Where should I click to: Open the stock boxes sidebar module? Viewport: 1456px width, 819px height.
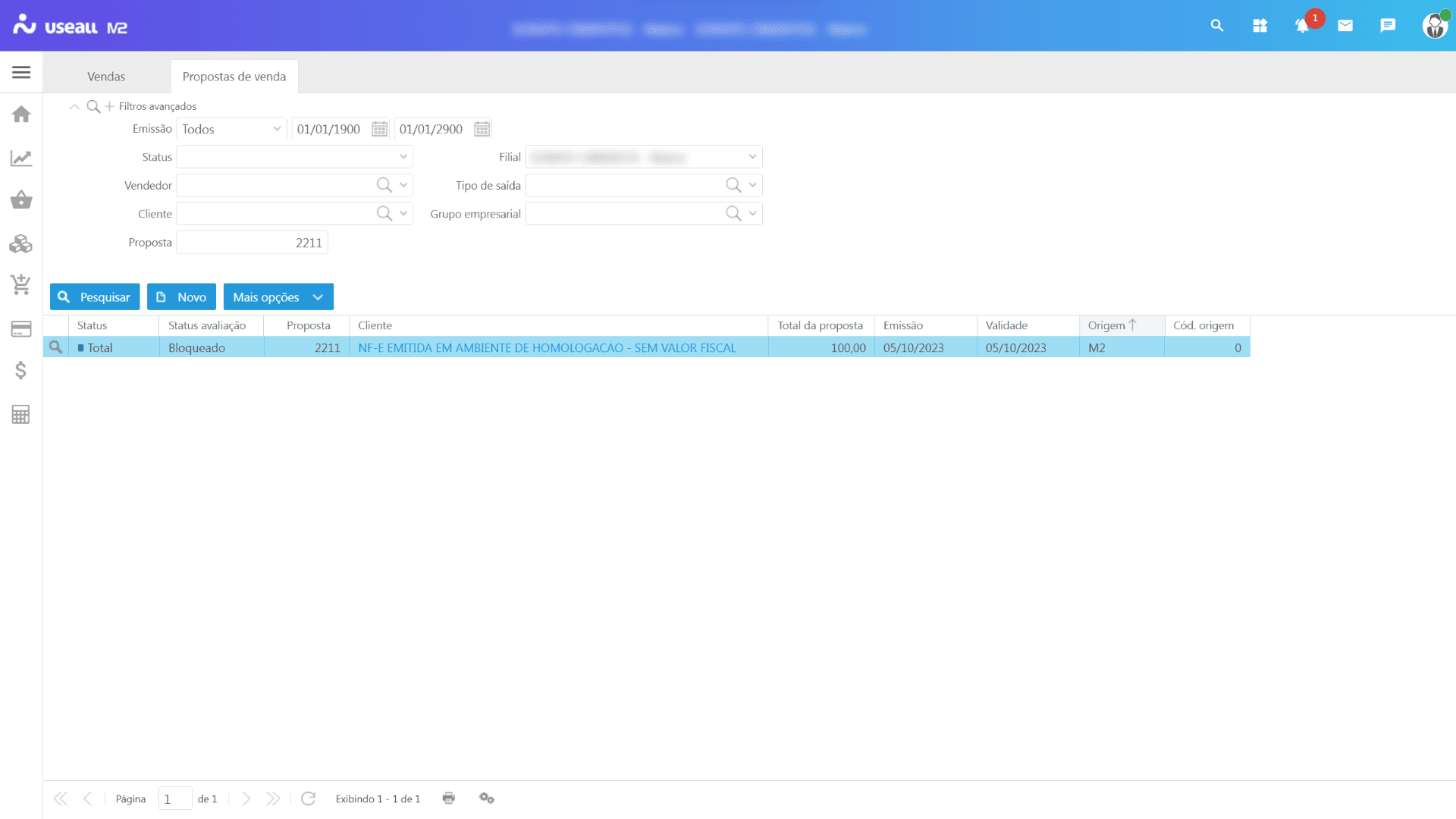tap(21, 244)
